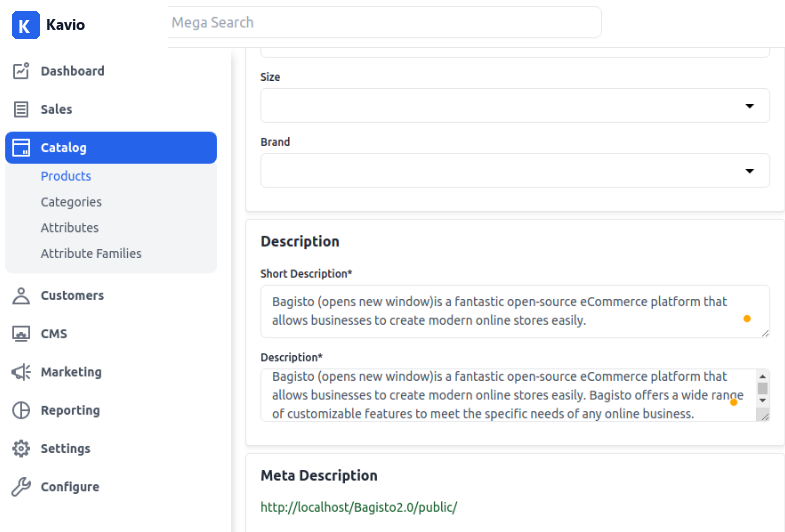Click orange dot in Short Description
The image size is (785, 532).
(747, 319)
